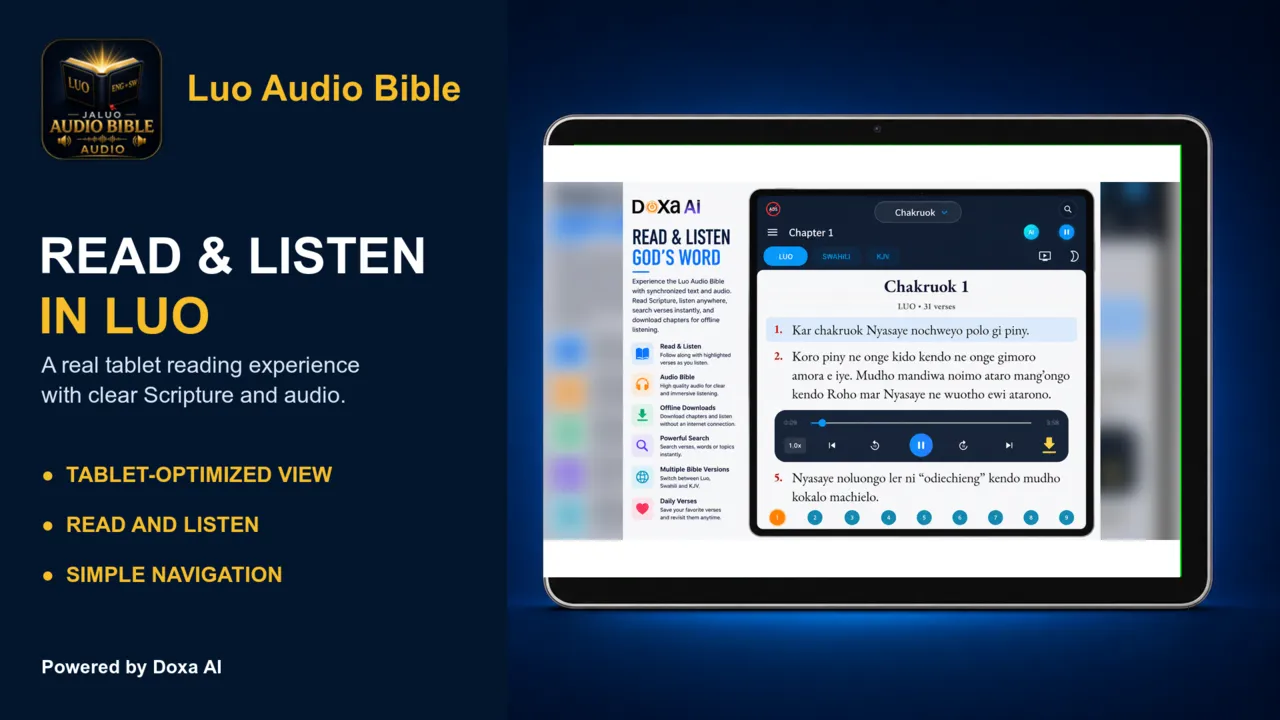
Task: Toggle night mode with the moon icon
Action: [x=1074, y=256]
